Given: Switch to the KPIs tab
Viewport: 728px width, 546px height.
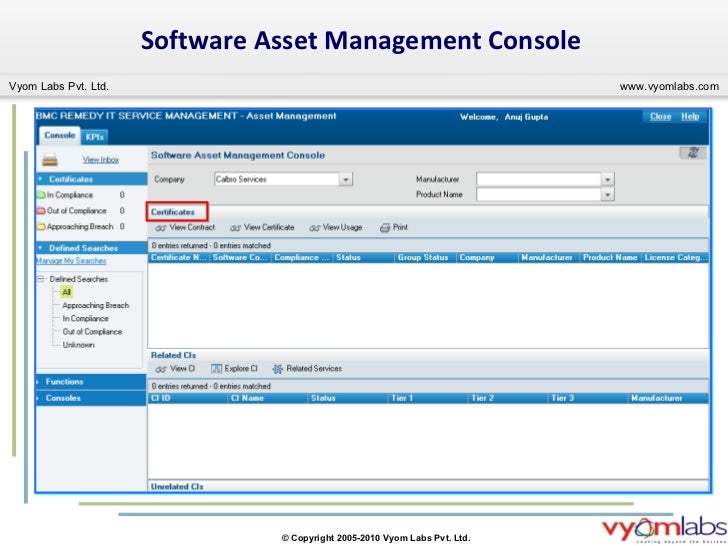Looking at the screenshot, I should (x=94, y=137).
